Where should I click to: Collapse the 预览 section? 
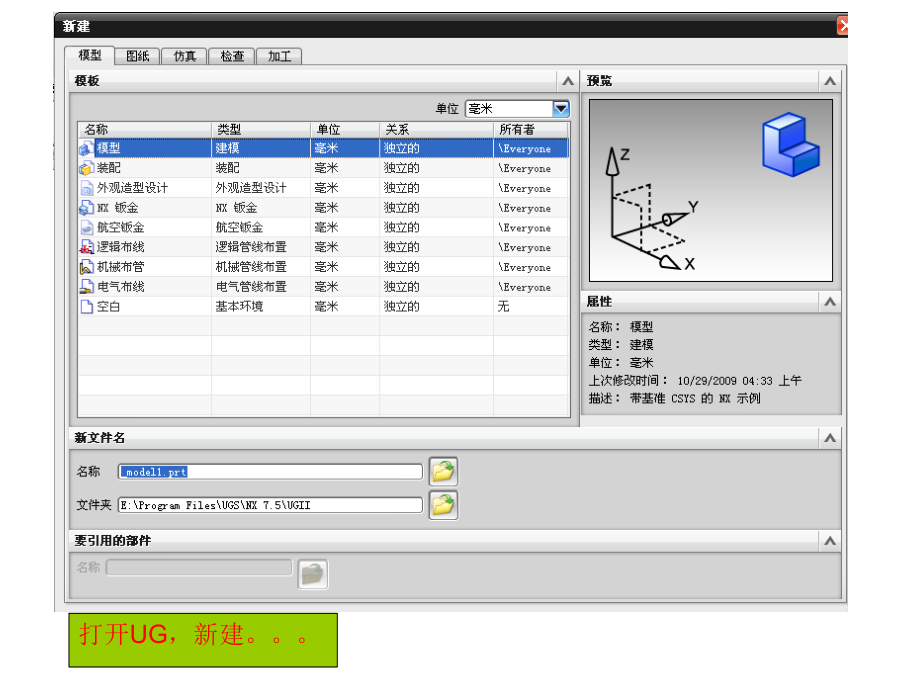pyautogui.click(x=830, y=81)
